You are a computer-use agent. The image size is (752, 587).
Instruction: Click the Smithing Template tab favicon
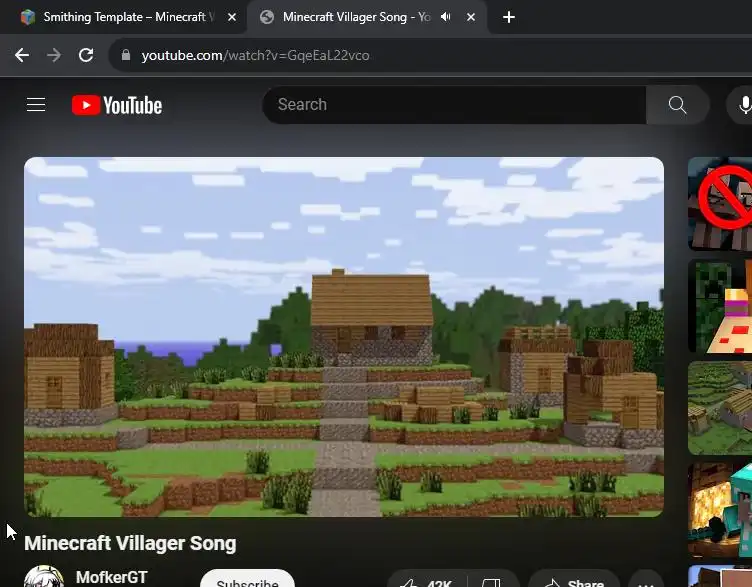[28, 17]
